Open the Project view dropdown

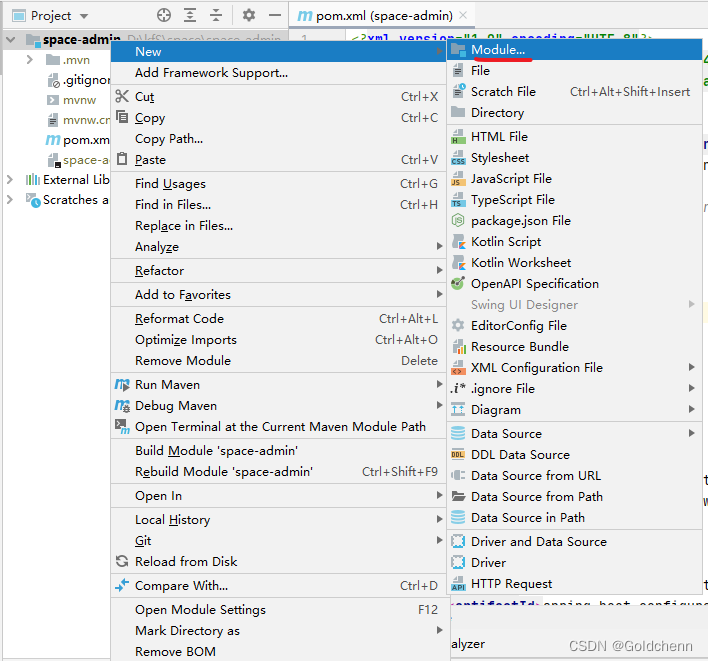pyautogui.click(x=84, y=16)
